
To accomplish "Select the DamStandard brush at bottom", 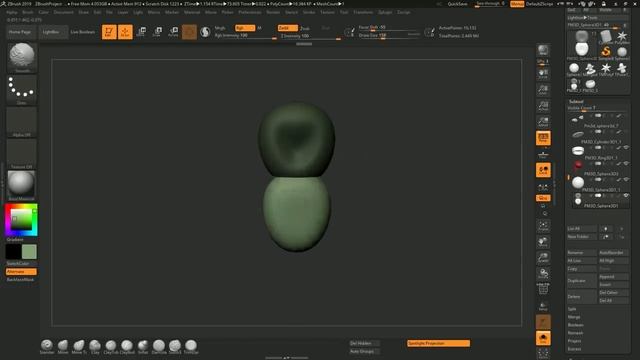I will point(159,347).
